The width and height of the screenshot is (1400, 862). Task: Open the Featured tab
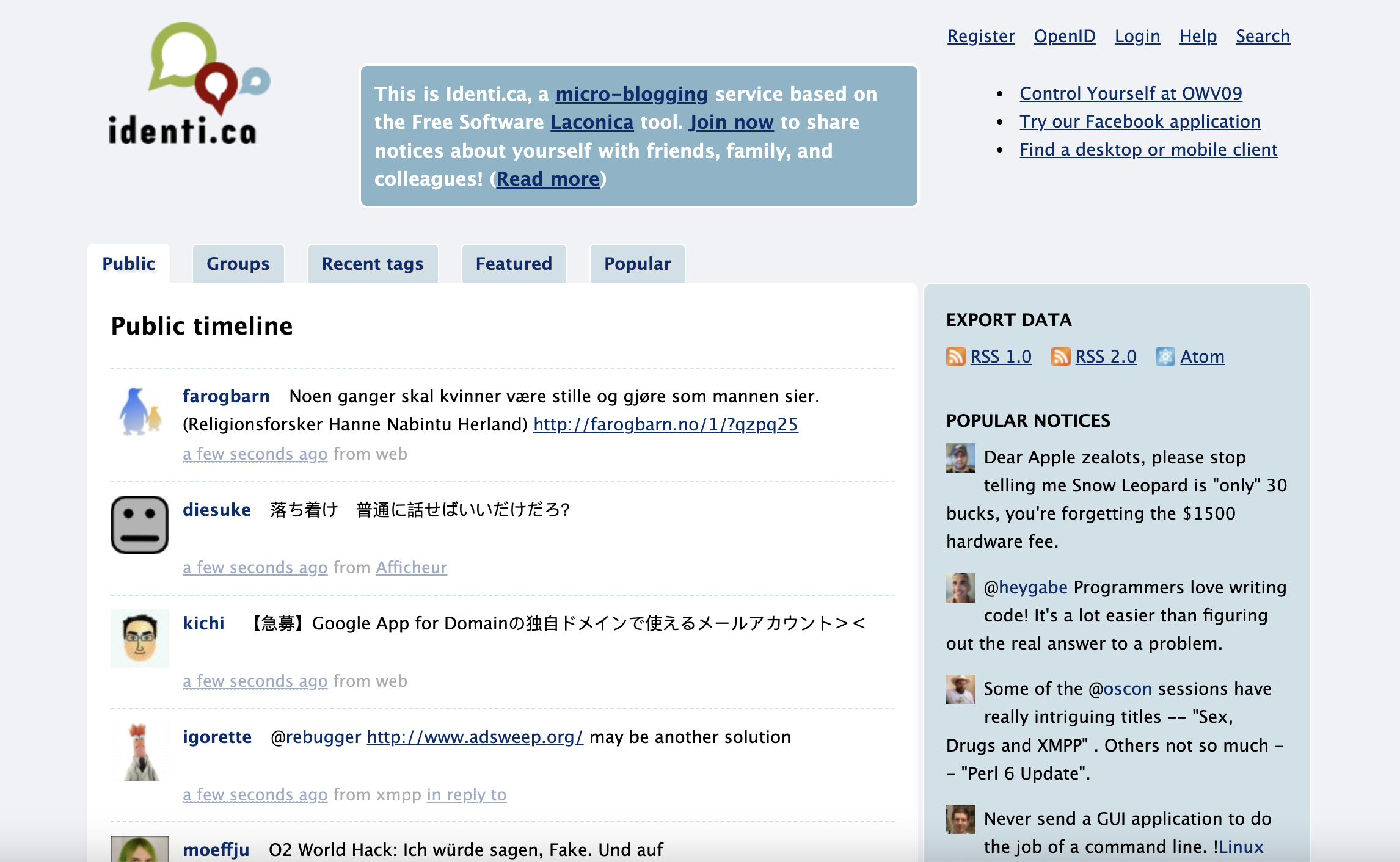(x=514, y=264)
